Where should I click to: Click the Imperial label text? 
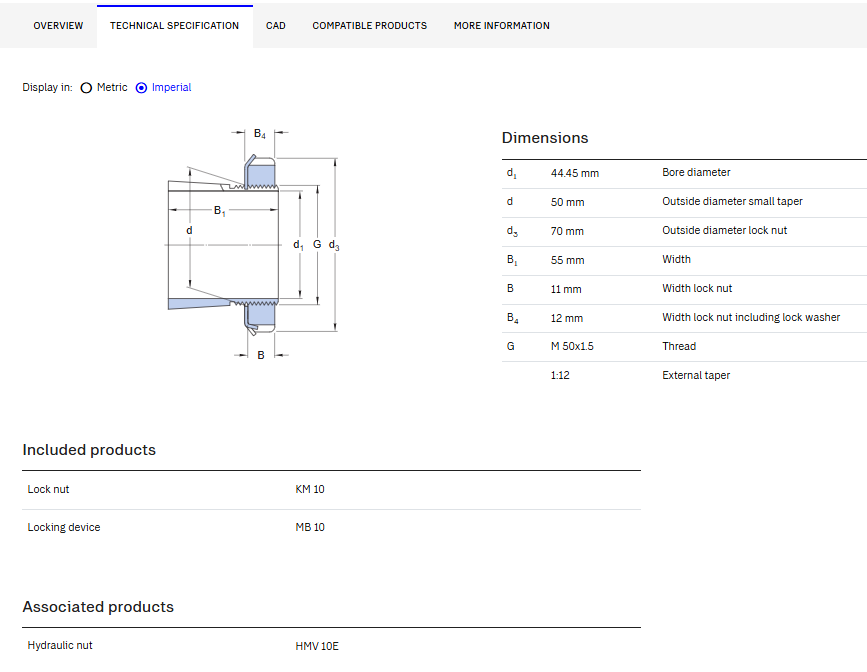(171, 87)
